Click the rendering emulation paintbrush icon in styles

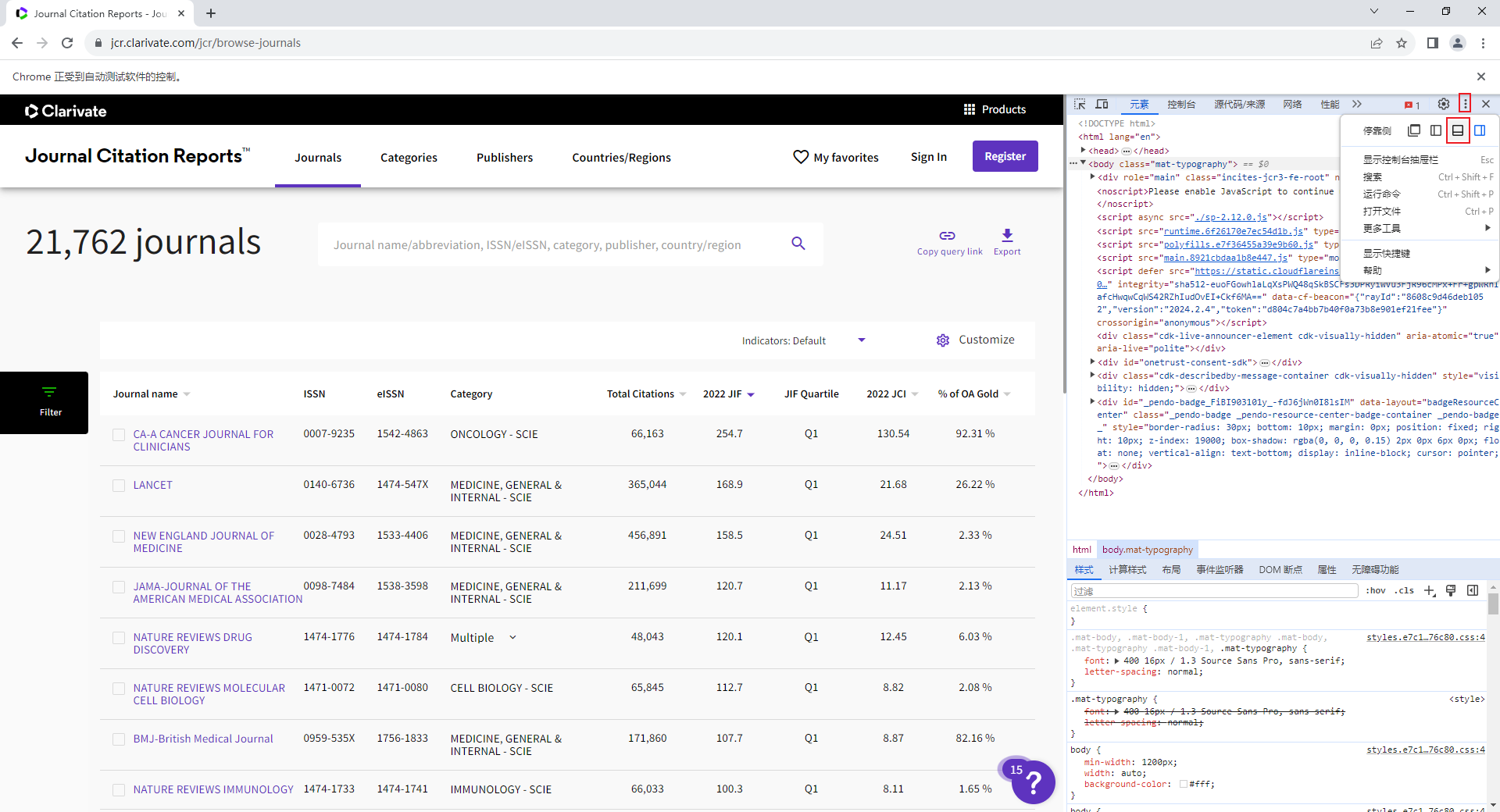click(1451, 590)
